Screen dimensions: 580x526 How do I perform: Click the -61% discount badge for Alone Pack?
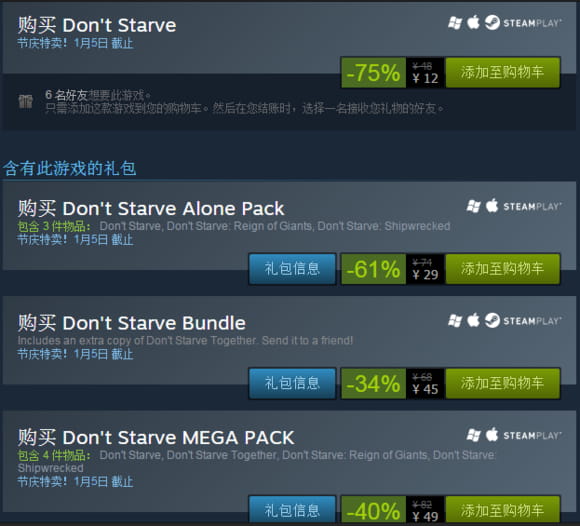(x=373, y=269)
